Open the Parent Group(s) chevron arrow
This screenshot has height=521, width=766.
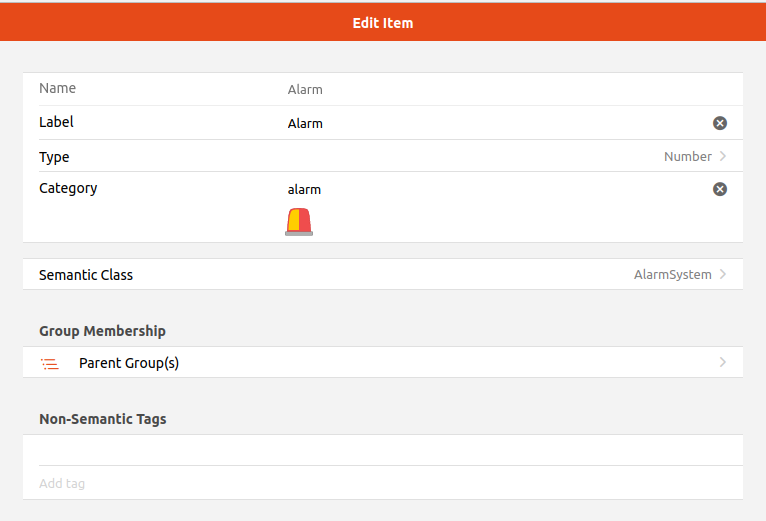[x=723, y=362]
